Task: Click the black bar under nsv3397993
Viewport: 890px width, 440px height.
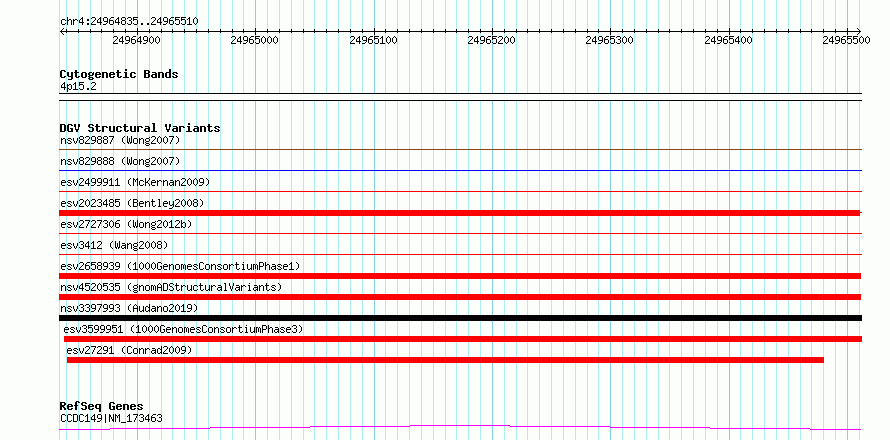Action: 460,318
